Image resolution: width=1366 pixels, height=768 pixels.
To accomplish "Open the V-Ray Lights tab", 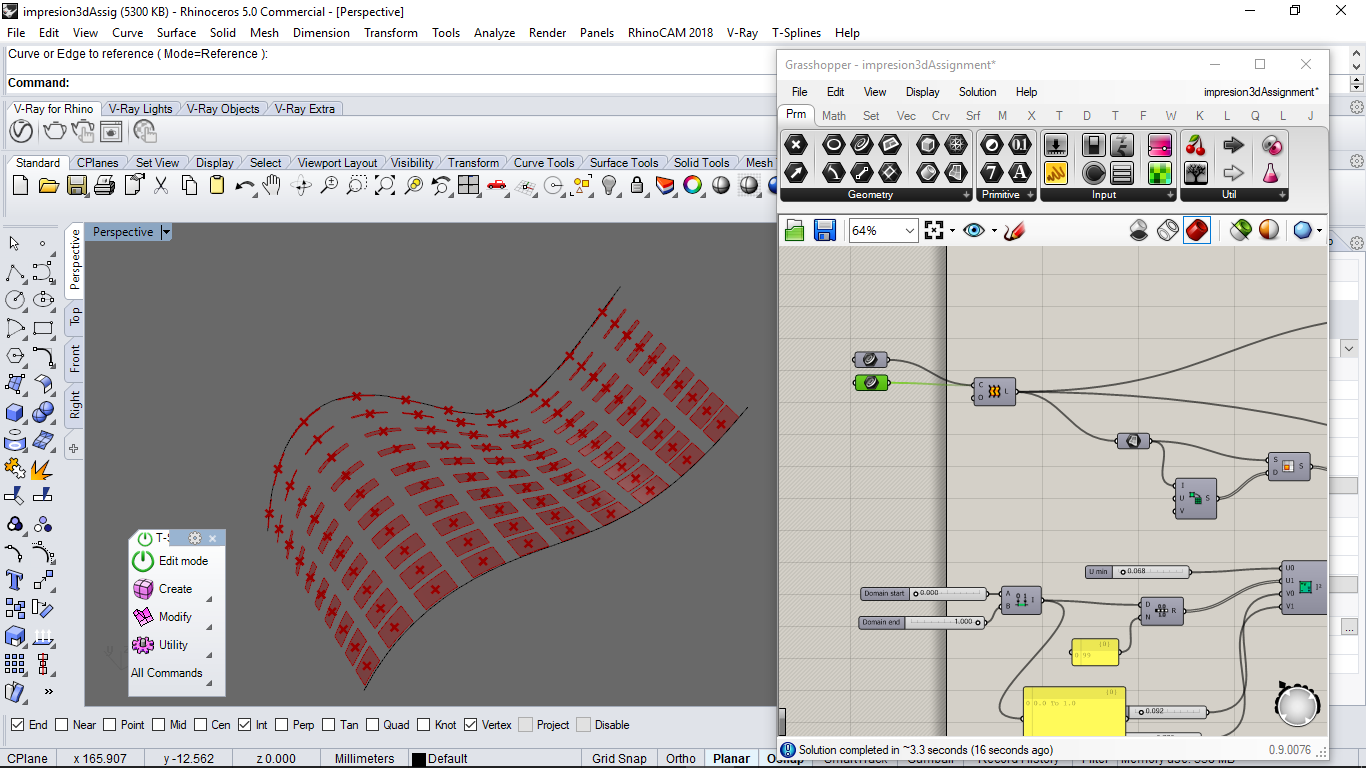I will (140, 109).
